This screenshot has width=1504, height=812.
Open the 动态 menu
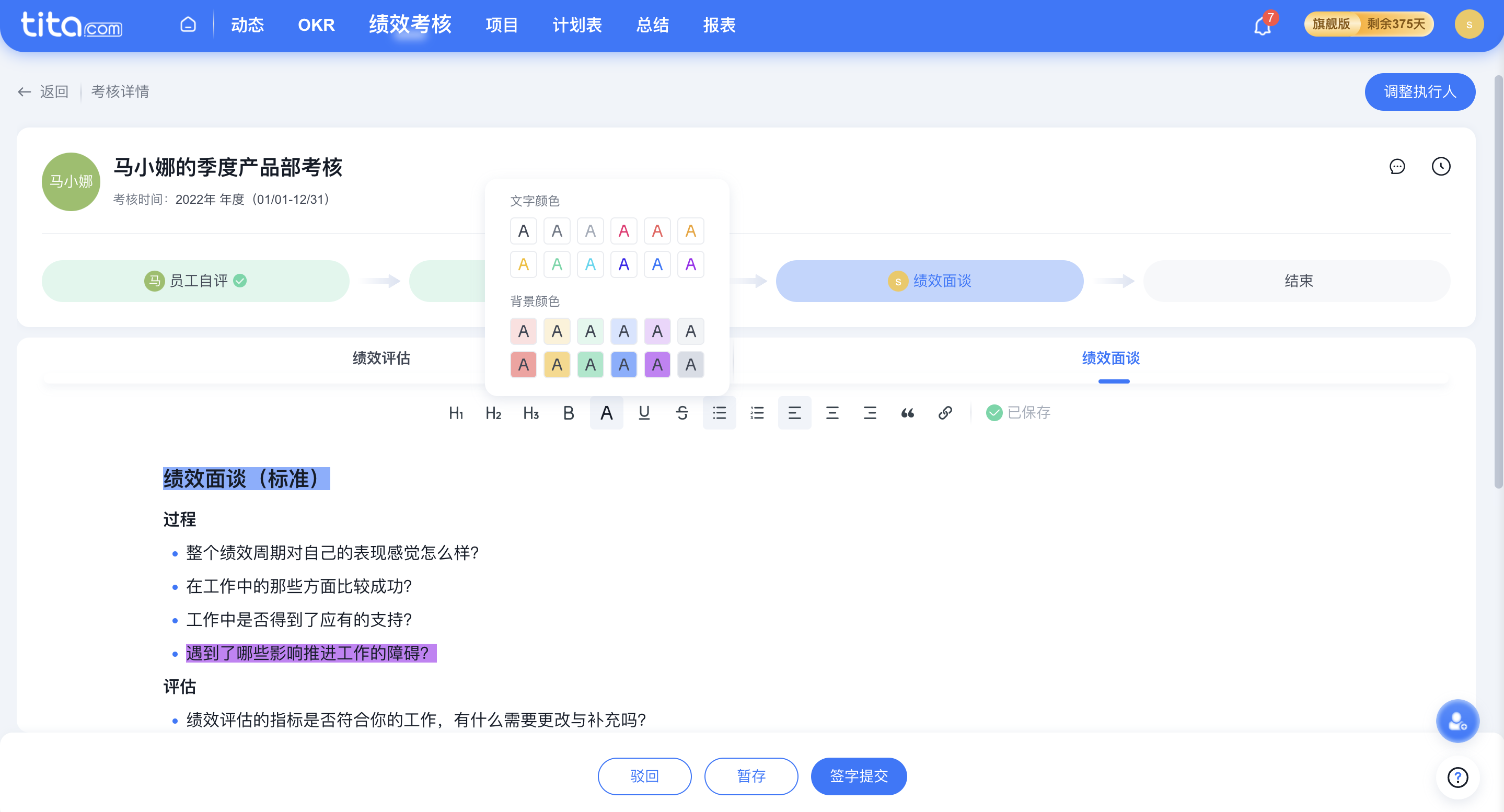tap(248, 25)
